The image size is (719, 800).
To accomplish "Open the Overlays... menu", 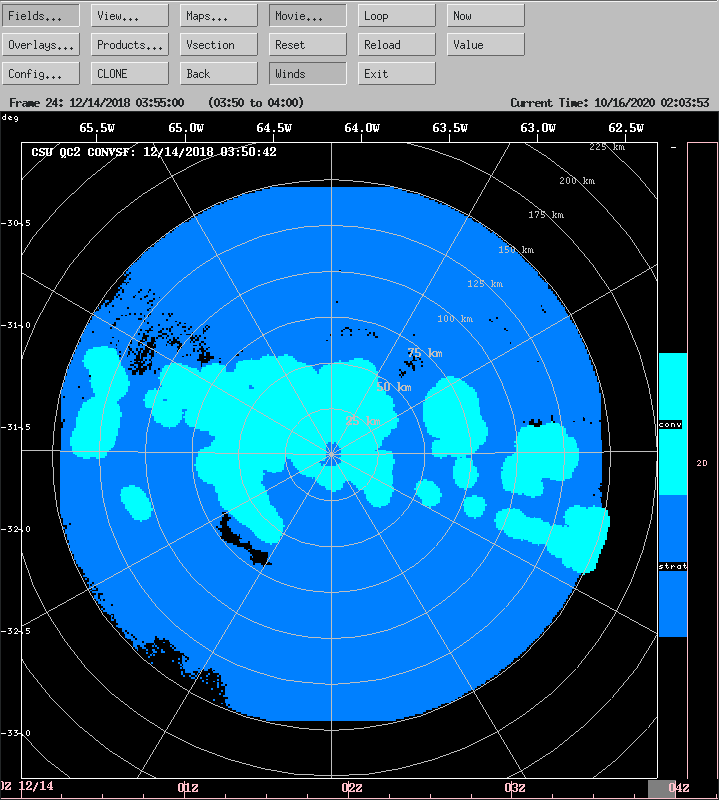I will (x=41, y=45).
